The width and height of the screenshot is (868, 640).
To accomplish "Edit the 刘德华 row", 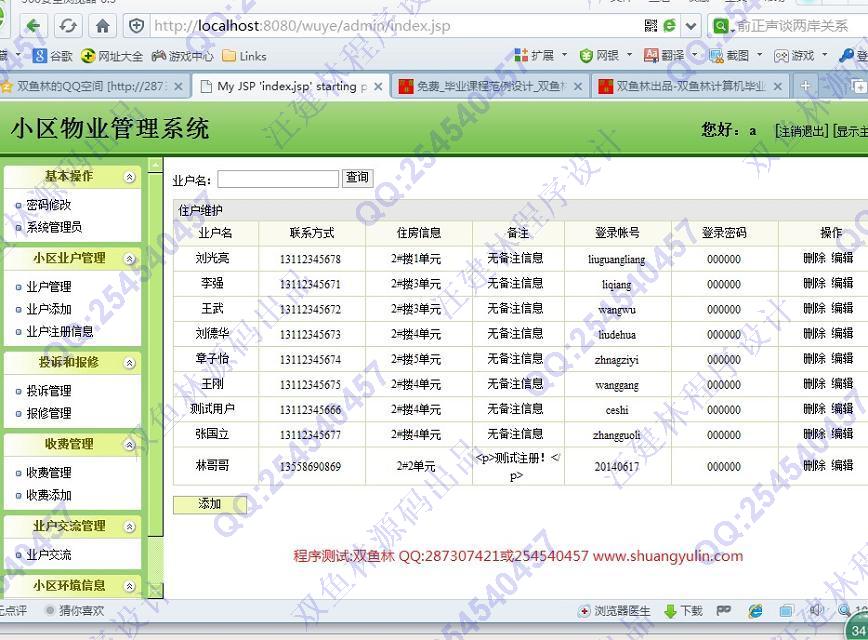I will tap(842, 333).
